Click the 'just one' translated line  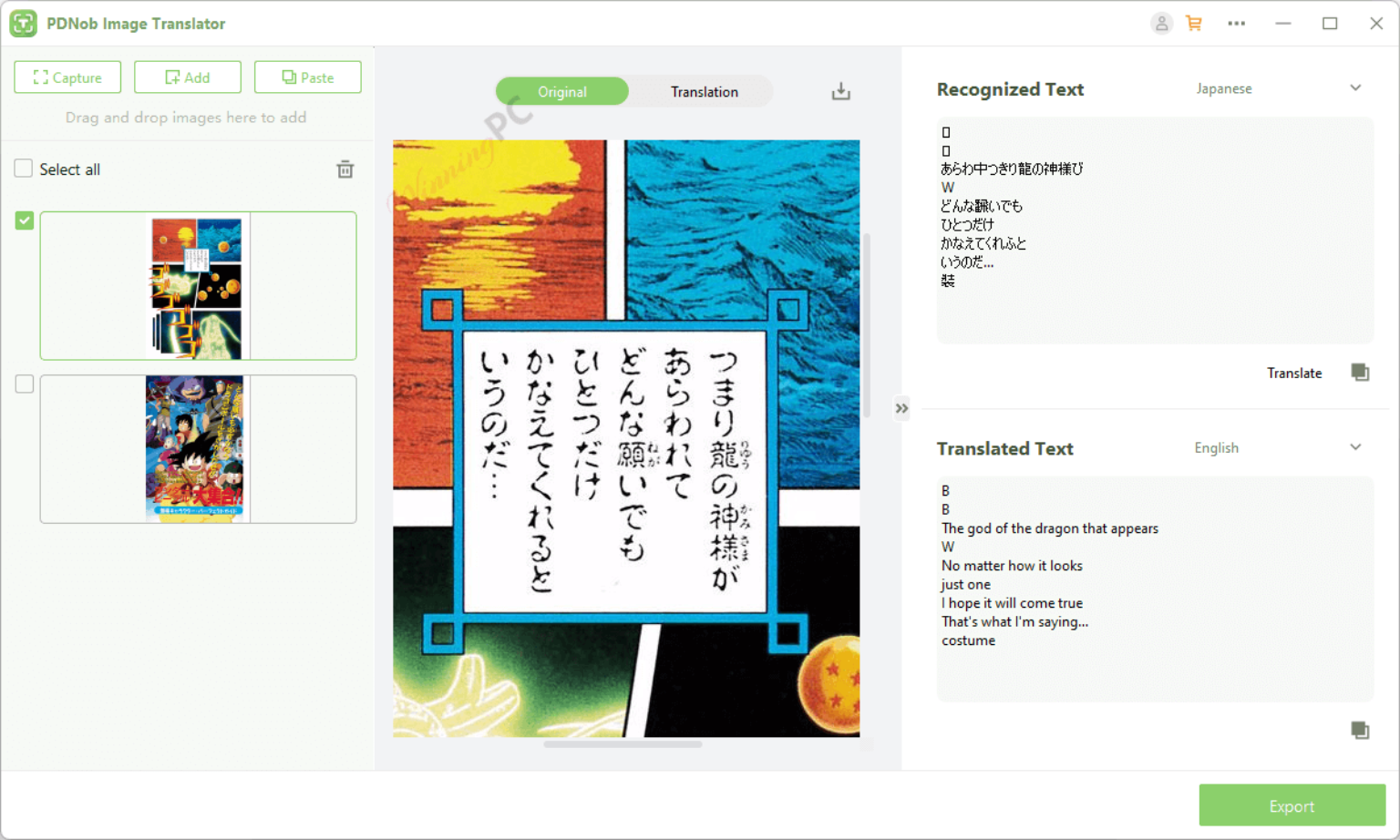[x=965, y=585]
